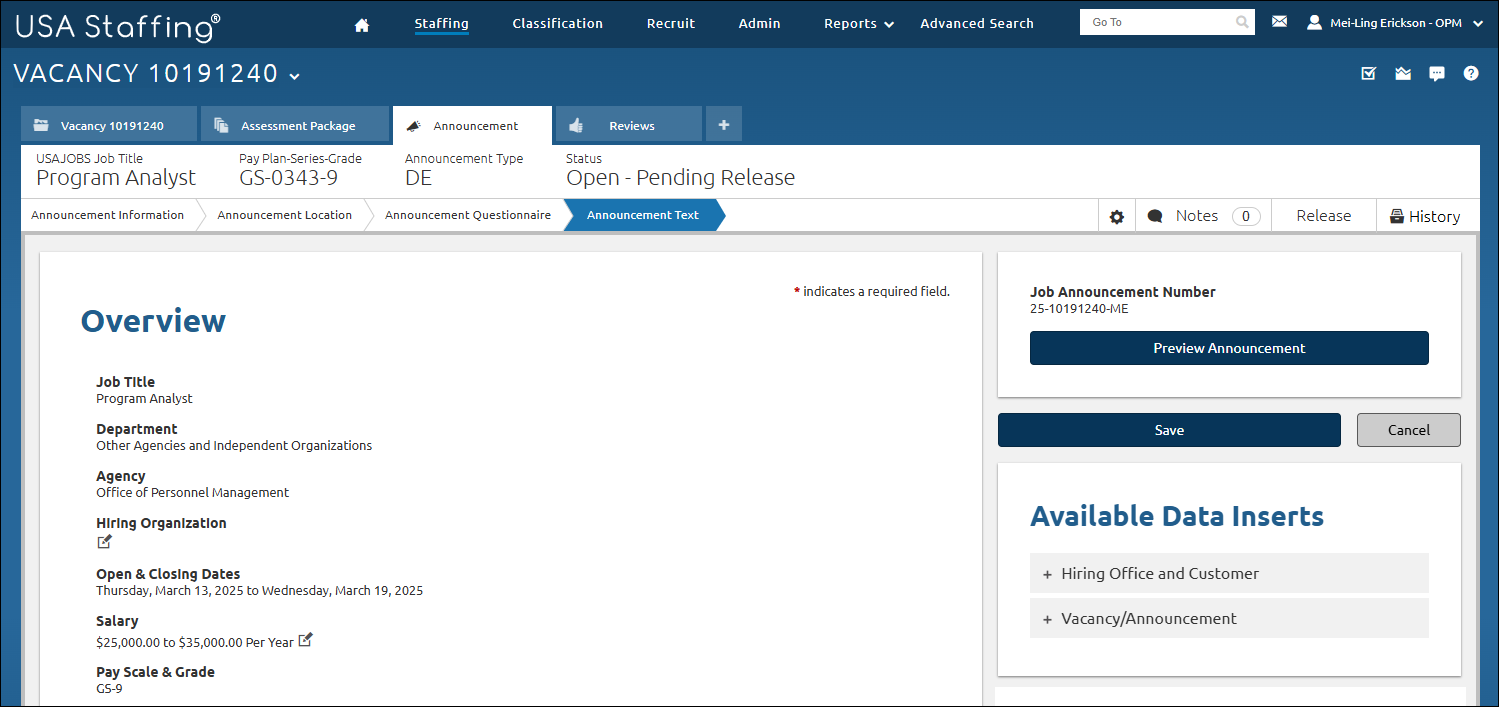Click the Program Analyst job title text in Overview
1499x707 pixels.
click(144, 398)
